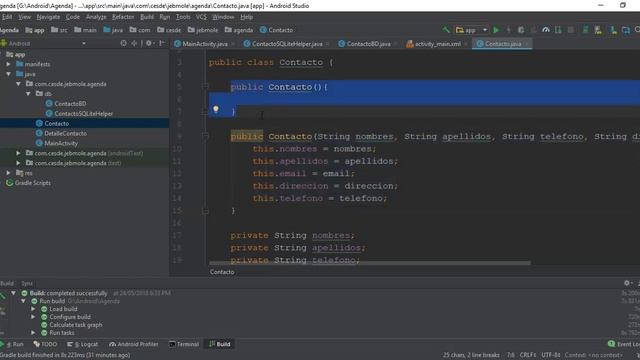Open the Refactor menu
Image resolution: width=640 pixels, height=360 pixels.
tap(123, 17)
